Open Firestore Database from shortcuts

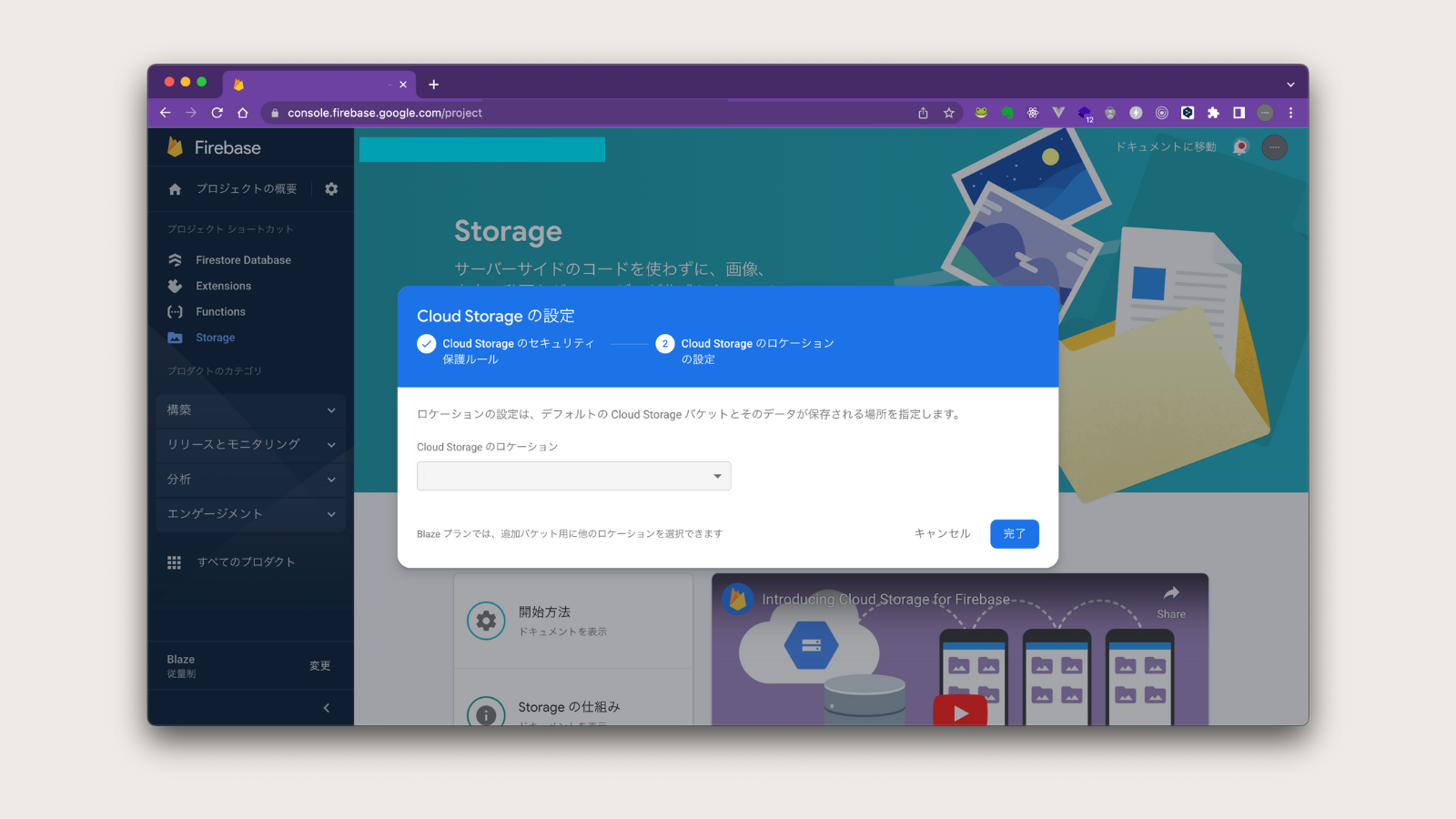[x=243, y=260]
